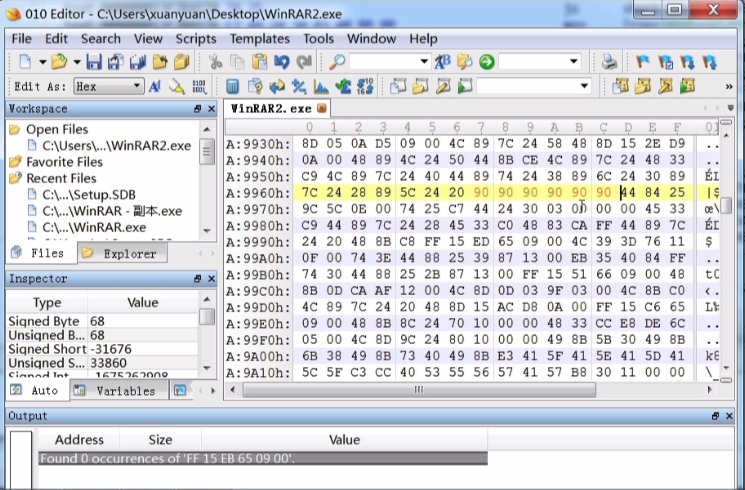Open the Scripts menu

pyautogui.click(x=196, y=38)
